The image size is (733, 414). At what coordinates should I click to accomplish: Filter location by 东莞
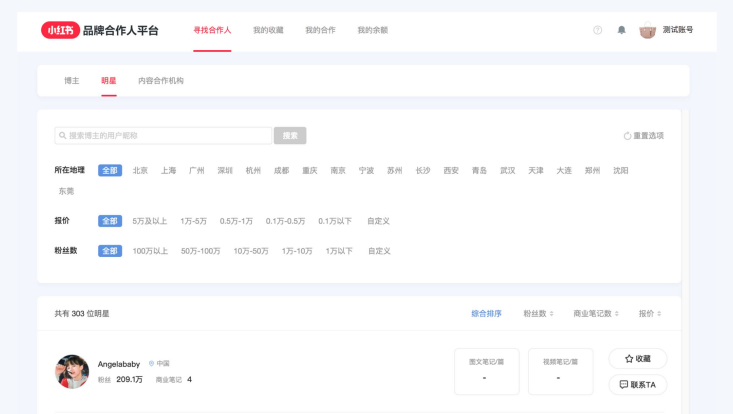[66, 191]
